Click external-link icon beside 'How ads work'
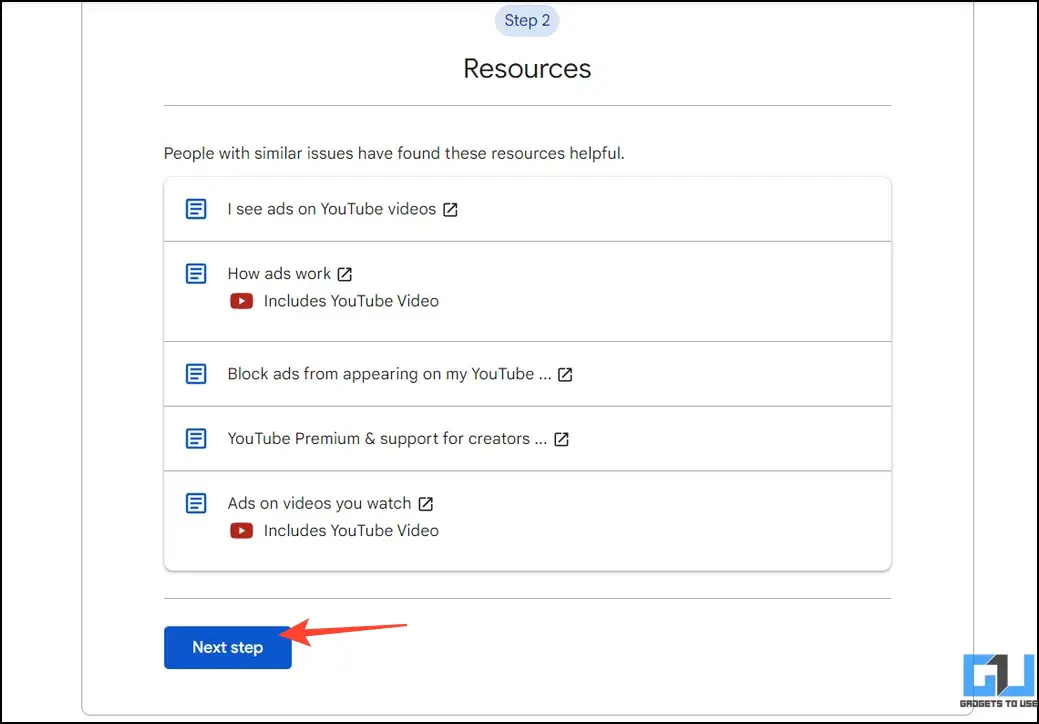Image resolution: width=1039 pixels, height=724 pixels. [x=345, y=274]
